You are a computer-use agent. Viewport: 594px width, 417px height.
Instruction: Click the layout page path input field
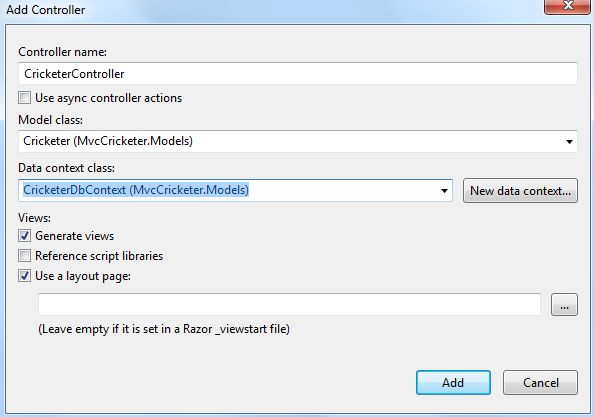(289, 304)
